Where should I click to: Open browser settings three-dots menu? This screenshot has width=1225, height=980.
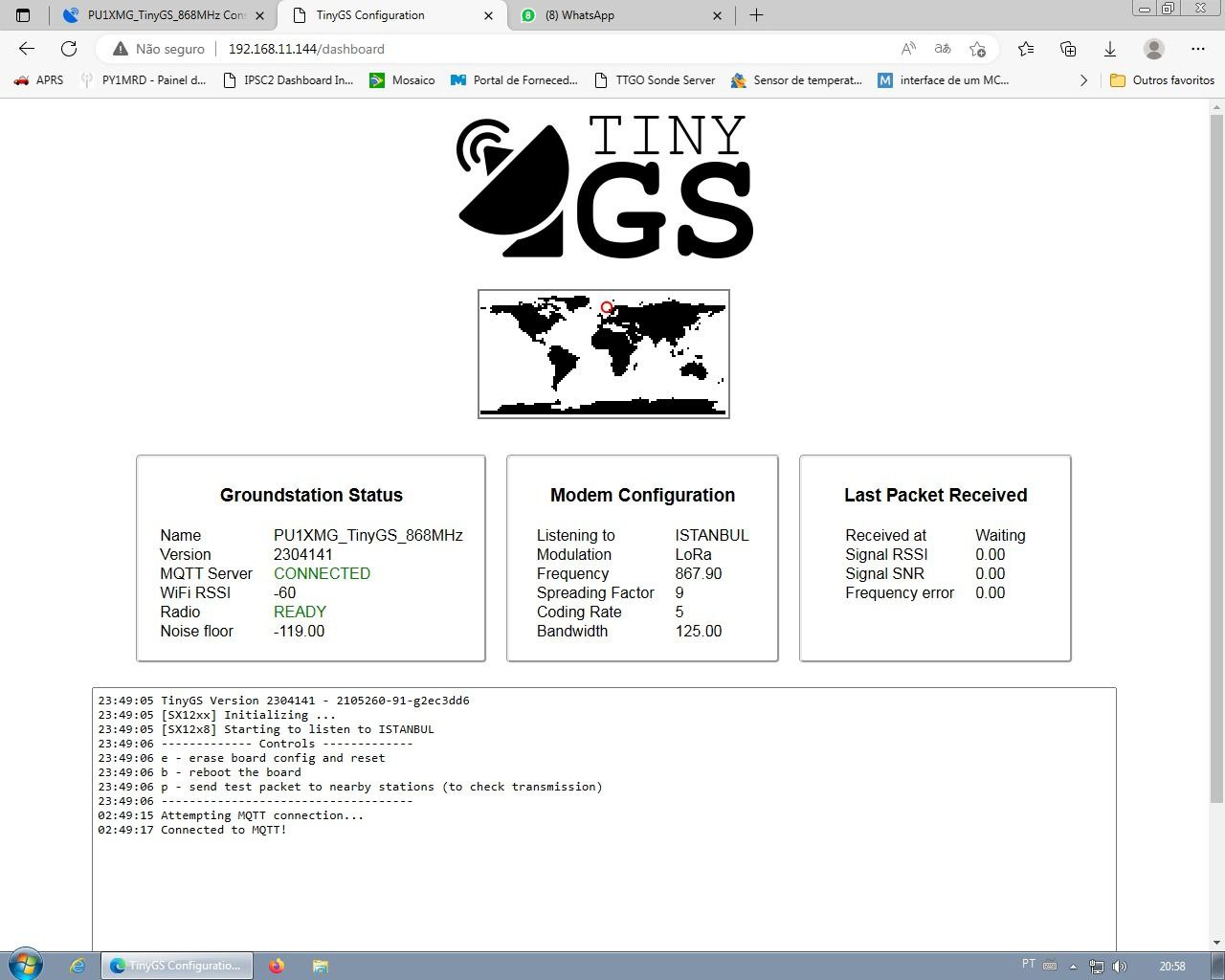pos(1198,49)
